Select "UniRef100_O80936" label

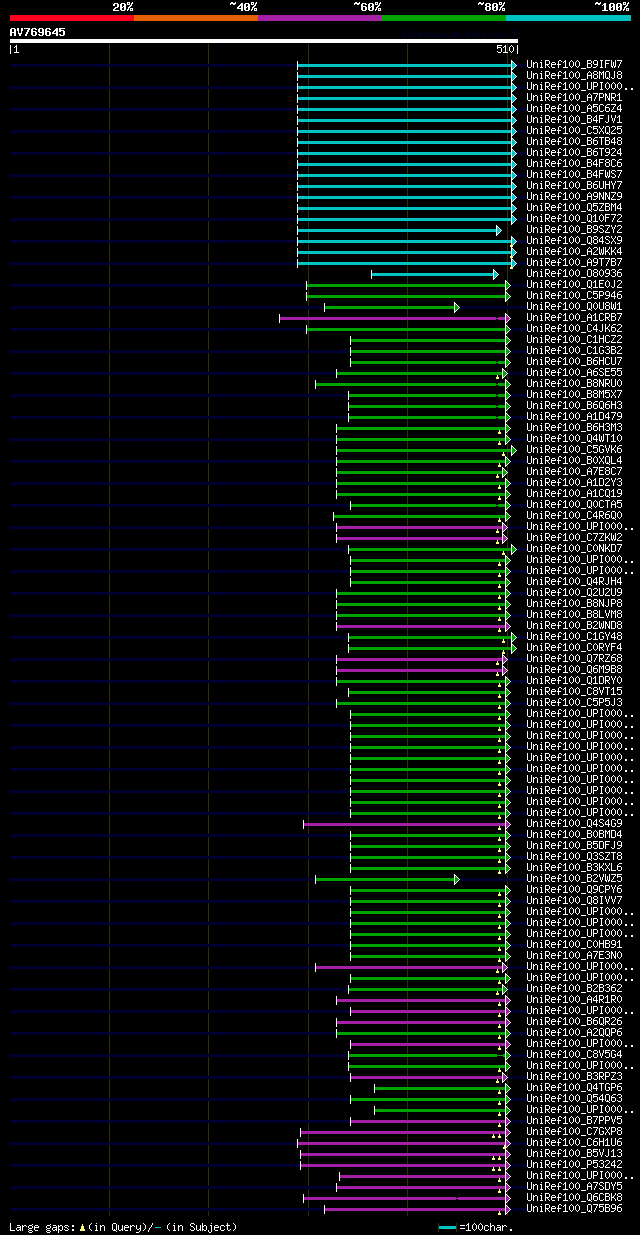click(574, 274)
